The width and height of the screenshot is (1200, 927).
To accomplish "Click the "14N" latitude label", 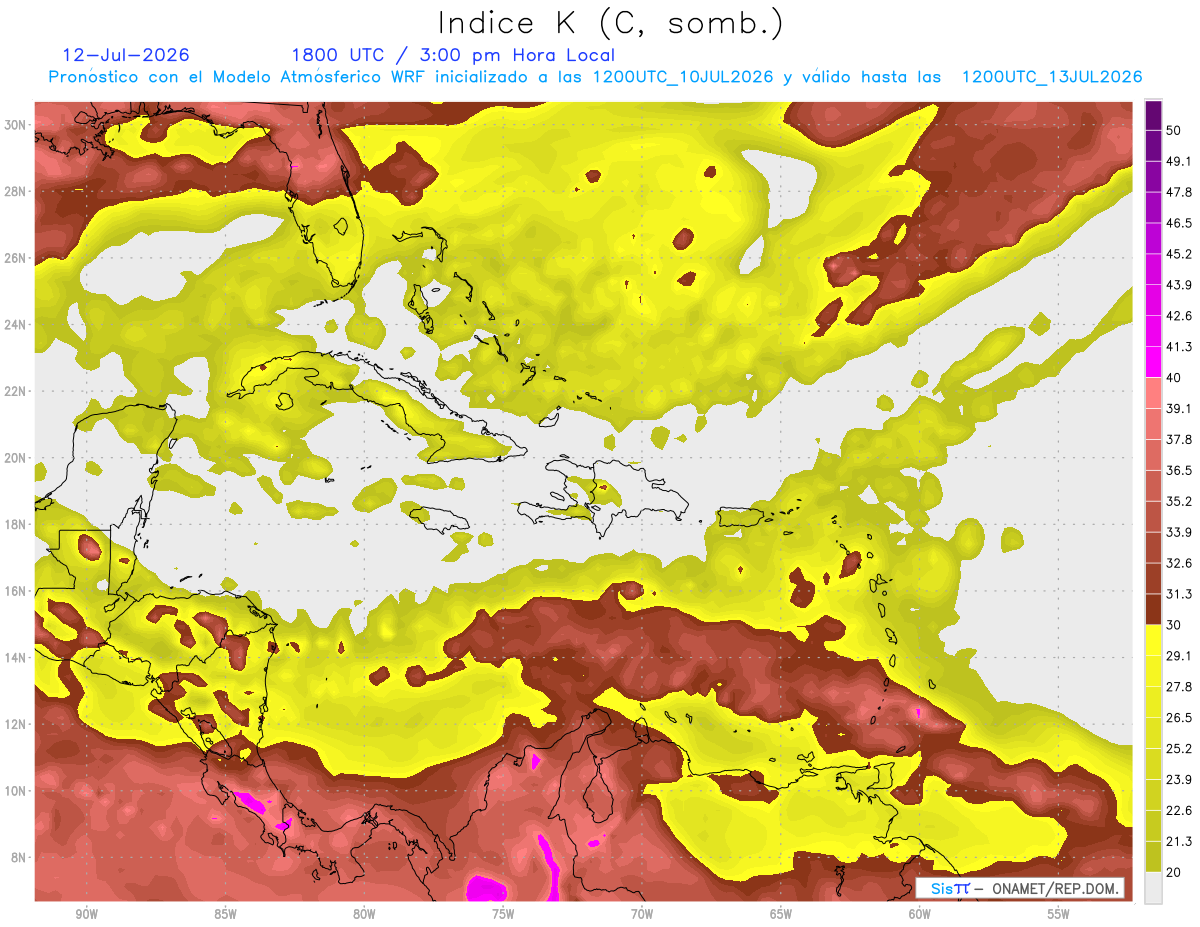I will tap(15, 658).
